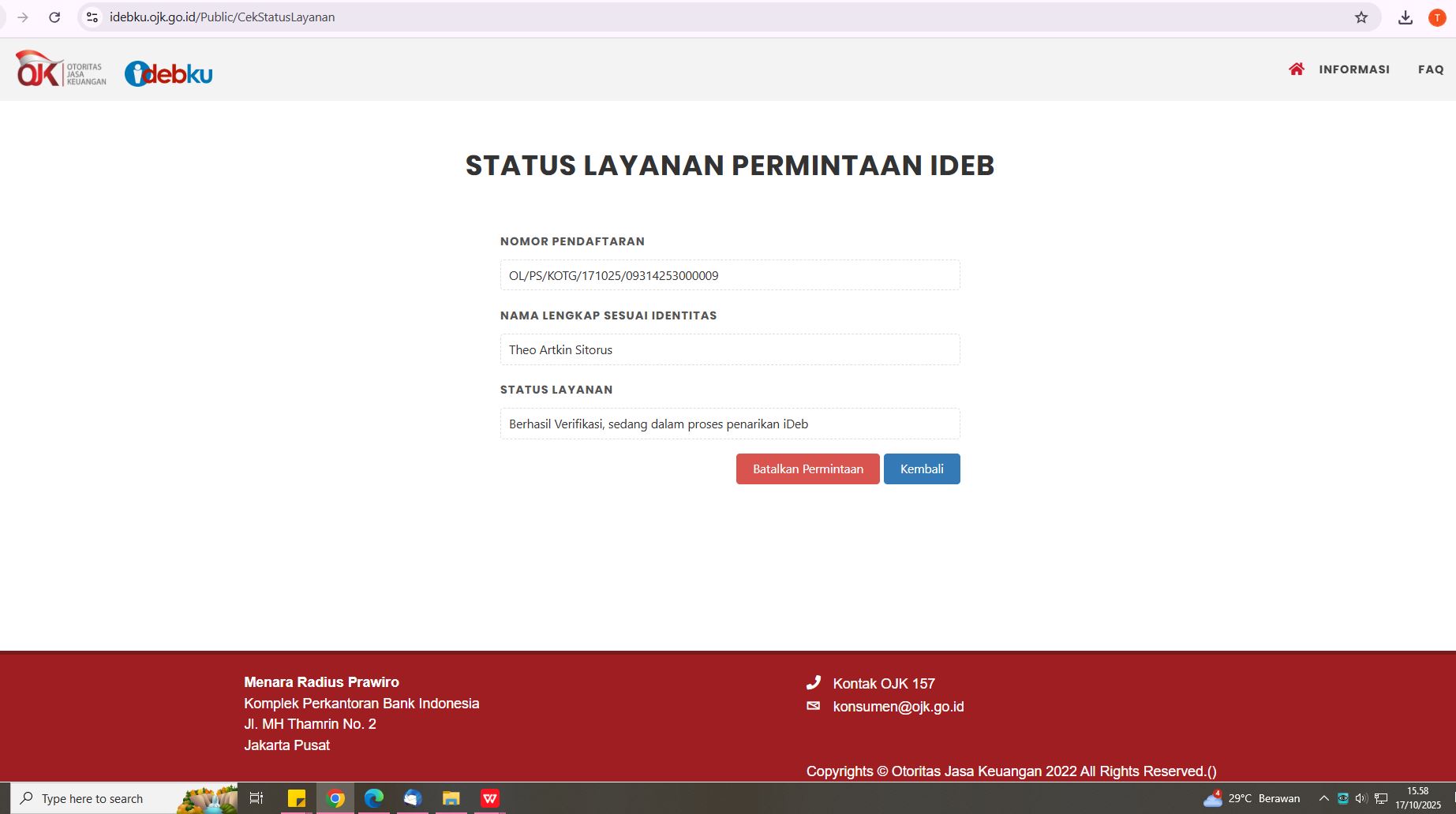Click the Nama Lengkap Sesuai Identitas field
1456x814 pixels.
pyautogui.click(x=729, y=349)
